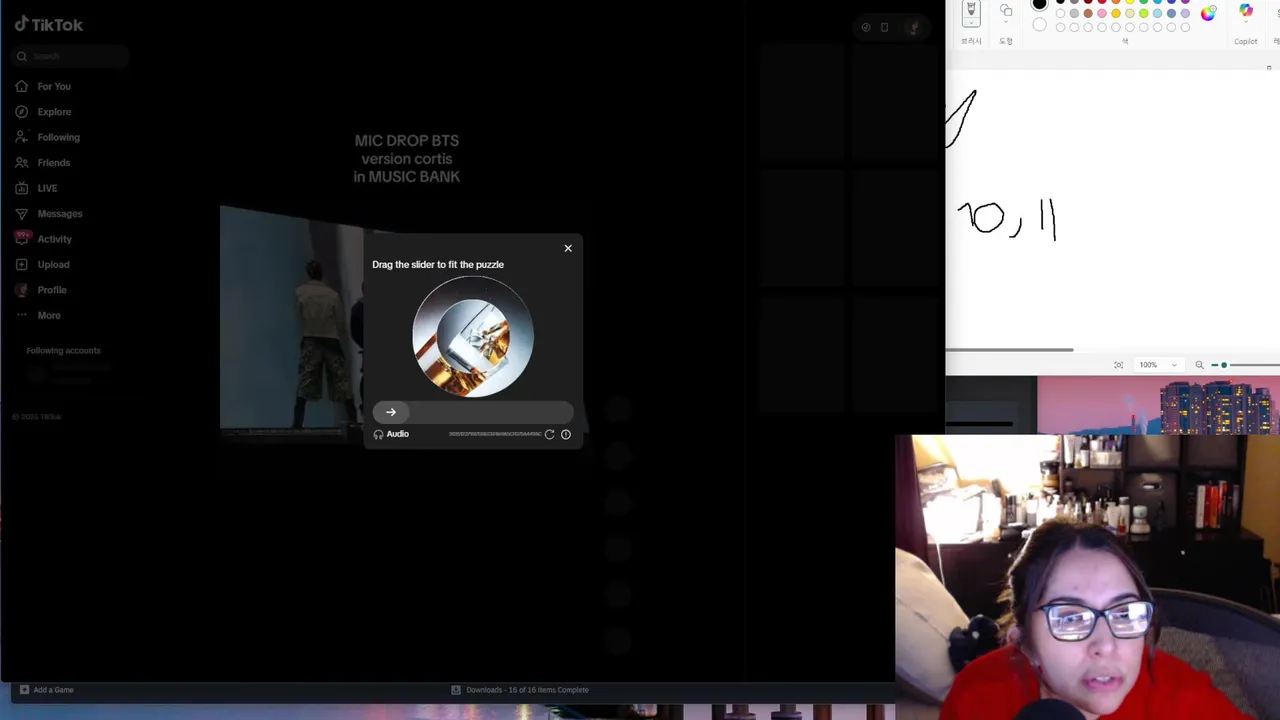The image size is (1280, 720).
Task: Click the profile avatar in TikTok's top bar
Action: [913, 27]
